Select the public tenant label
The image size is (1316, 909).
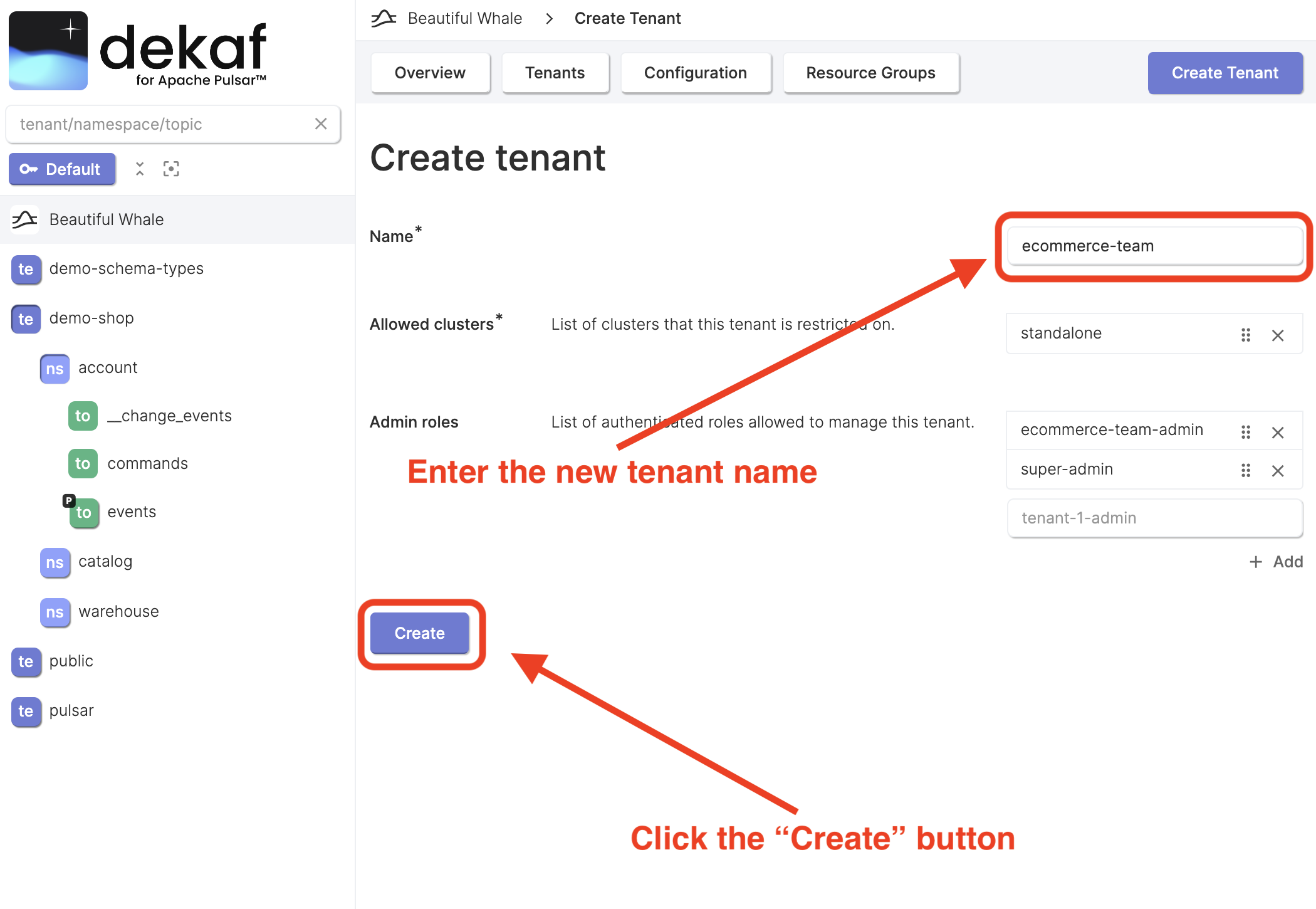click(x=71, y=661)
